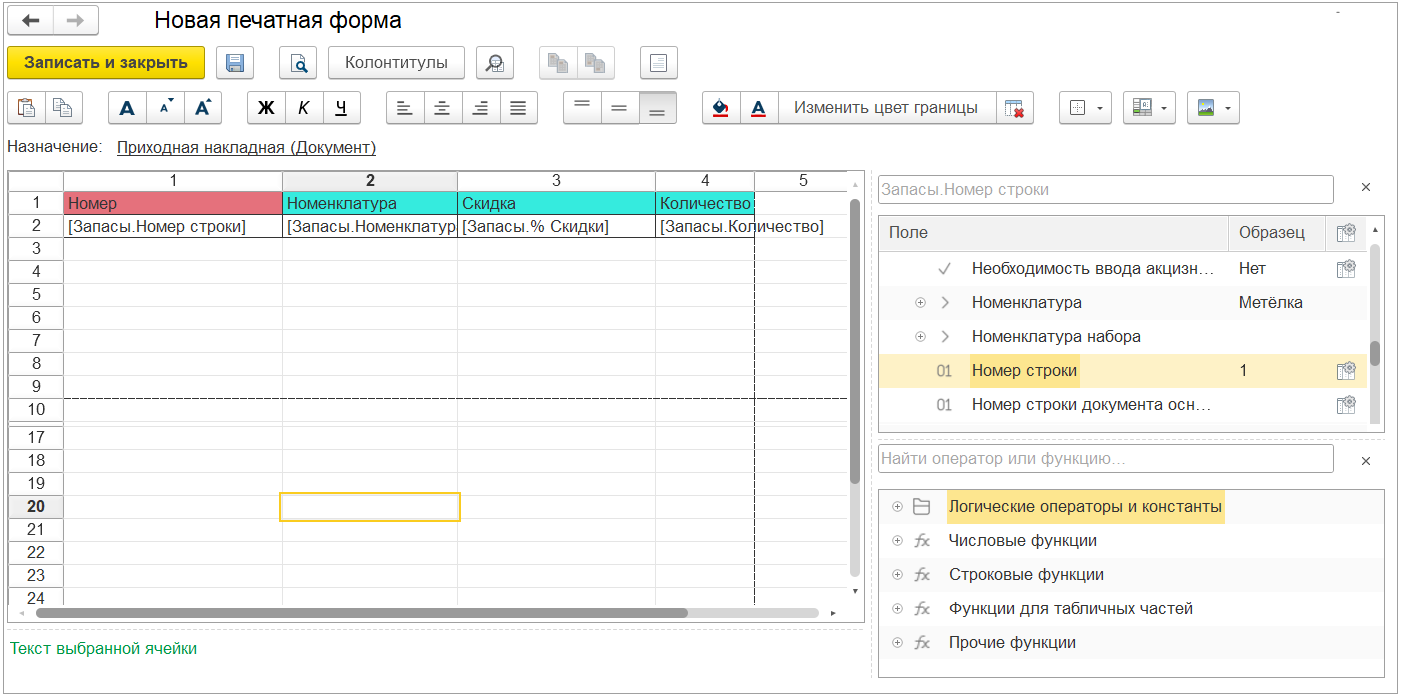Decrease font size with shrink A icon
The height and width of the screenshot is (694, 1410).
coord(165,108)
